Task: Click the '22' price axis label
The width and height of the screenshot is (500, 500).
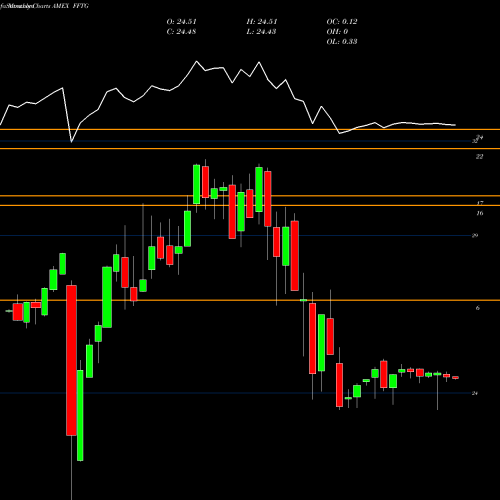Action: [479, 156]
